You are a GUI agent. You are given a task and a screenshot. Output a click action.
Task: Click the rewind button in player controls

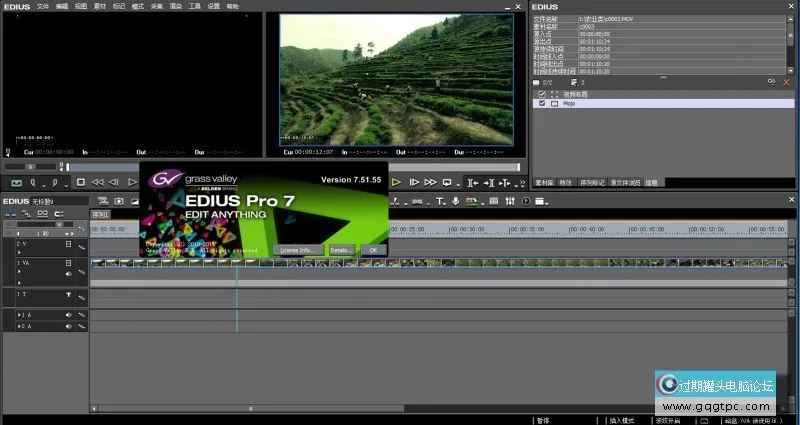[x=97, y=182]
